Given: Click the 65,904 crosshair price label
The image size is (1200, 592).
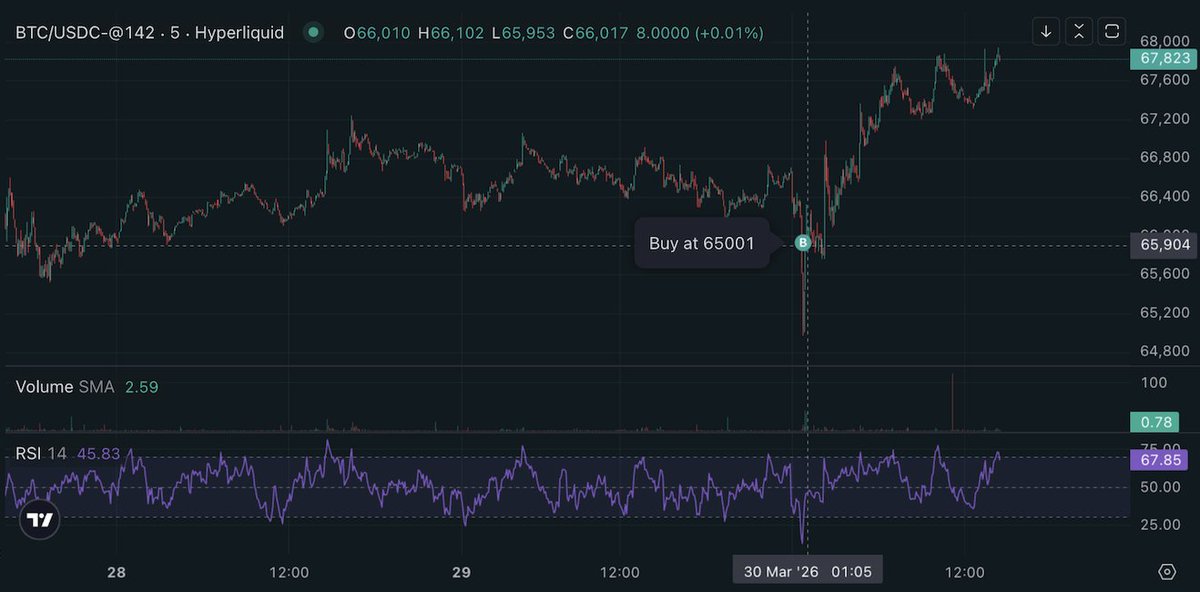Looking at the screenshot, I should pos(1163,245).
